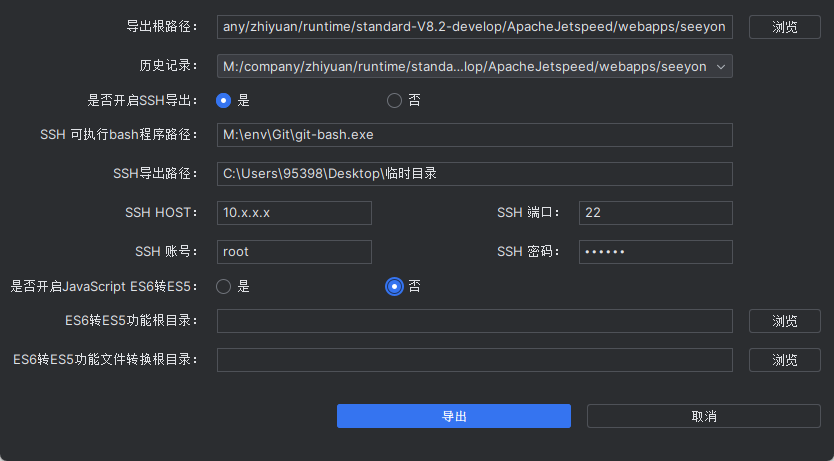This screenshot has height=461, width=834.
Task: Enable 是 for JavaScript ES6转ES5
Action: click(224, 286)
